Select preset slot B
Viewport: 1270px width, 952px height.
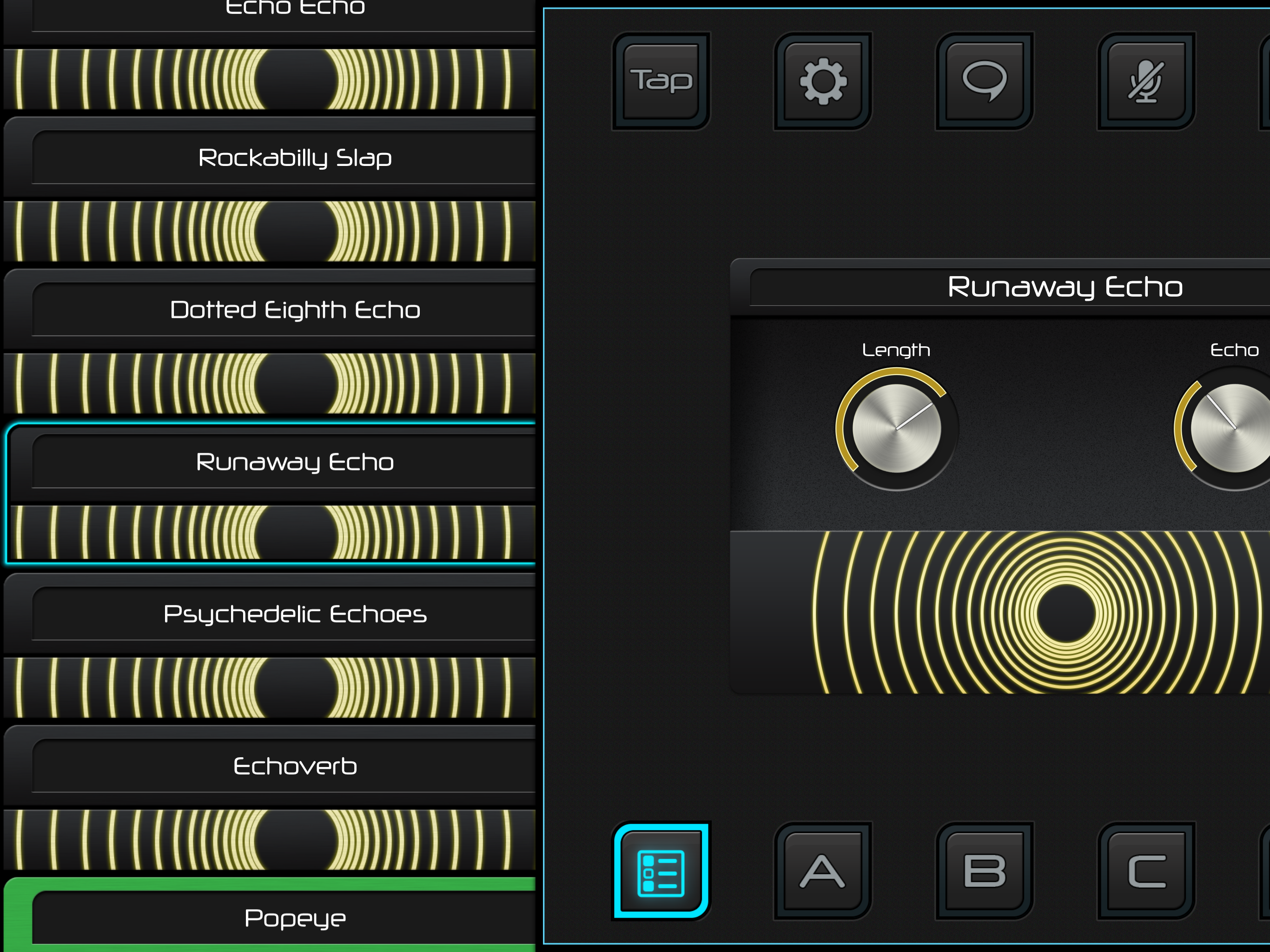click(x=984, y=872)
